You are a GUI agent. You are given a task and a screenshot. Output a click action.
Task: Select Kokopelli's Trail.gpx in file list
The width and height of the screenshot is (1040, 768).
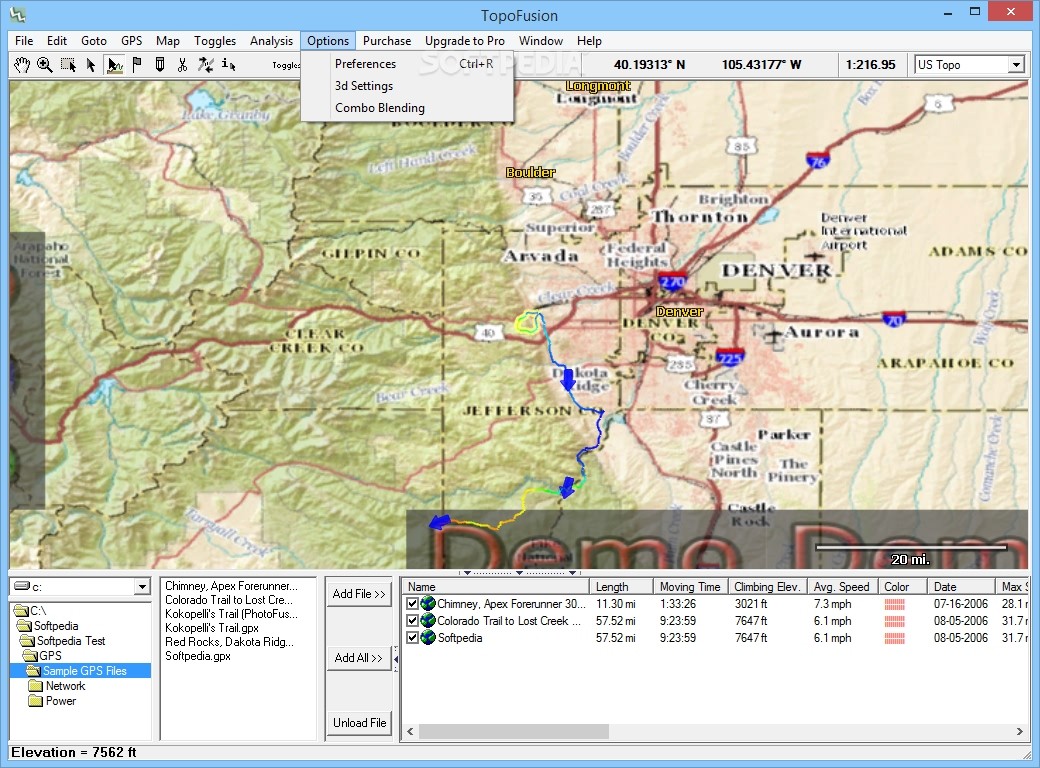[212, 627]
